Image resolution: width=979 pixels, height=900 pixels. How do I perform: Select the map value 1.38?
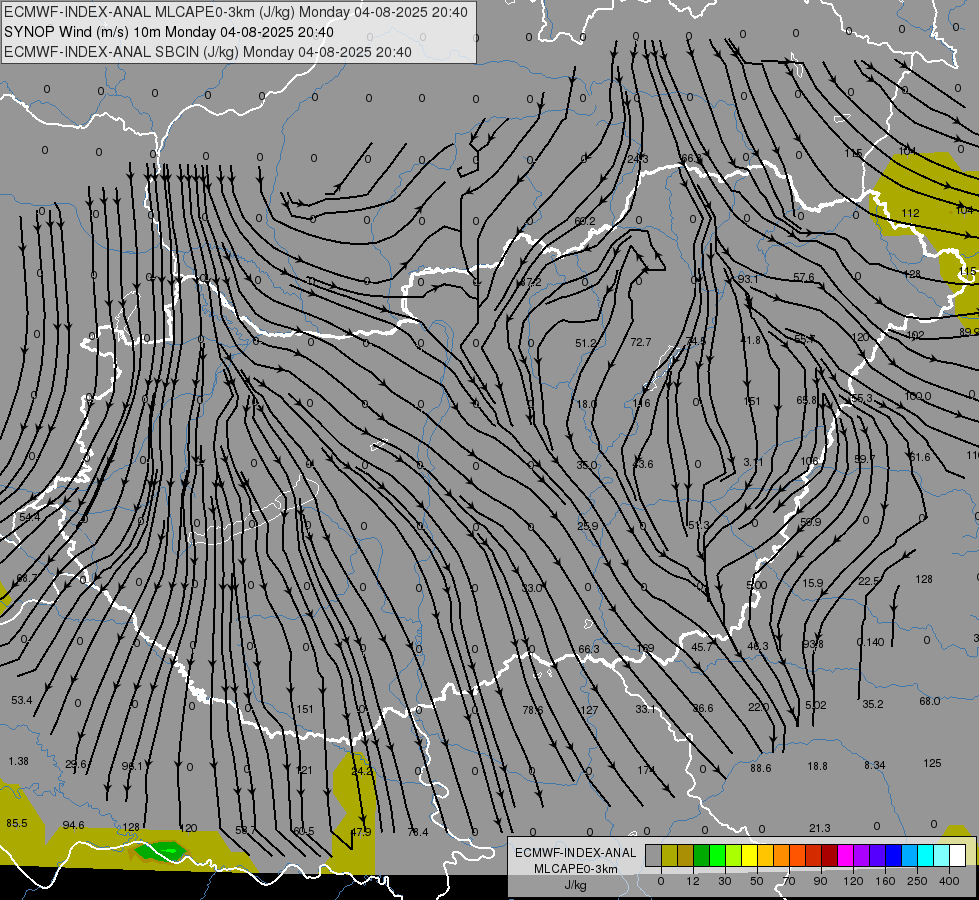[x=19, y=761]
